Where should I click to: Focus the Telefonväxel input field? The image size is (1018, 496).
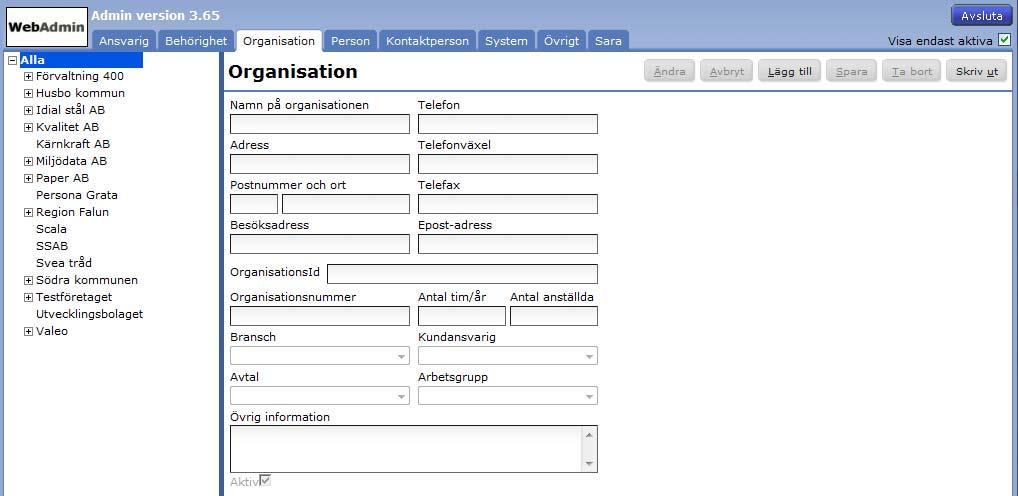tap(508, 164)
